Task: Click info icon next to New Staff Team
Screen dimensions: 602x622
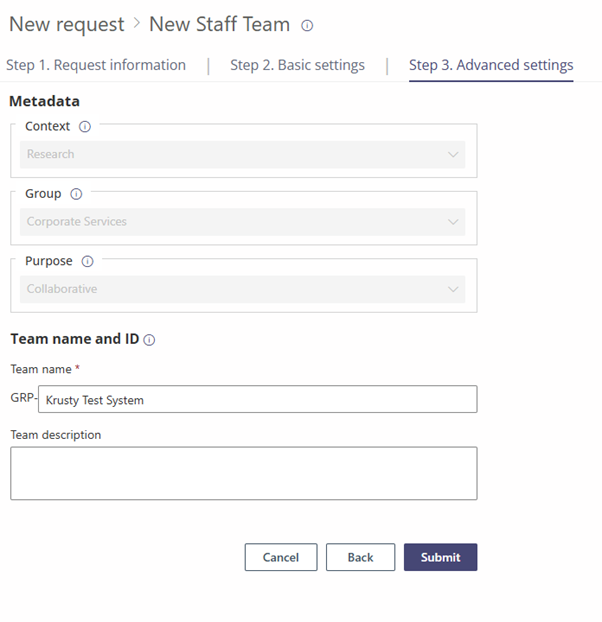Action: coord(307,26)
